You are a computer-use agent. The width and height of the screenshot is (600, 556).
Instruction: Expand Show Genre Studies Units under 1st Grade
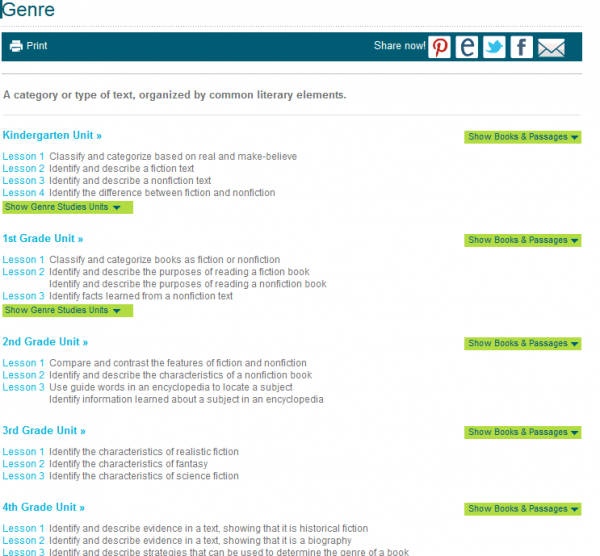coord(67,310)
